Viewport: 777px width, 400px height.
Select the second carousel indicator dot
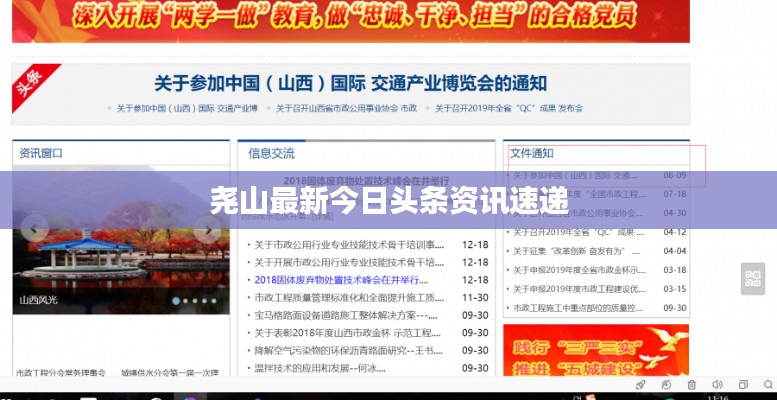tap(185, 301)
